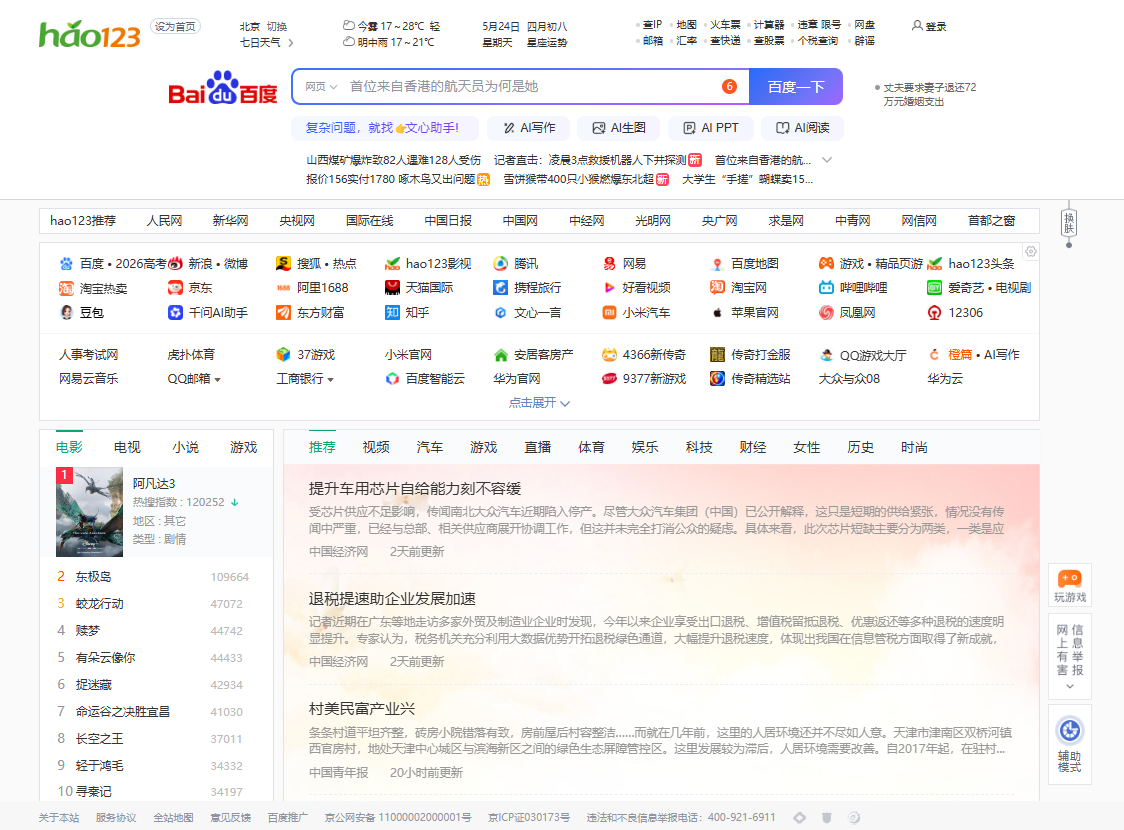Screen dimensions: 1124x830
Task: Open 七日天气 forecast arrow
Action: 290,43
